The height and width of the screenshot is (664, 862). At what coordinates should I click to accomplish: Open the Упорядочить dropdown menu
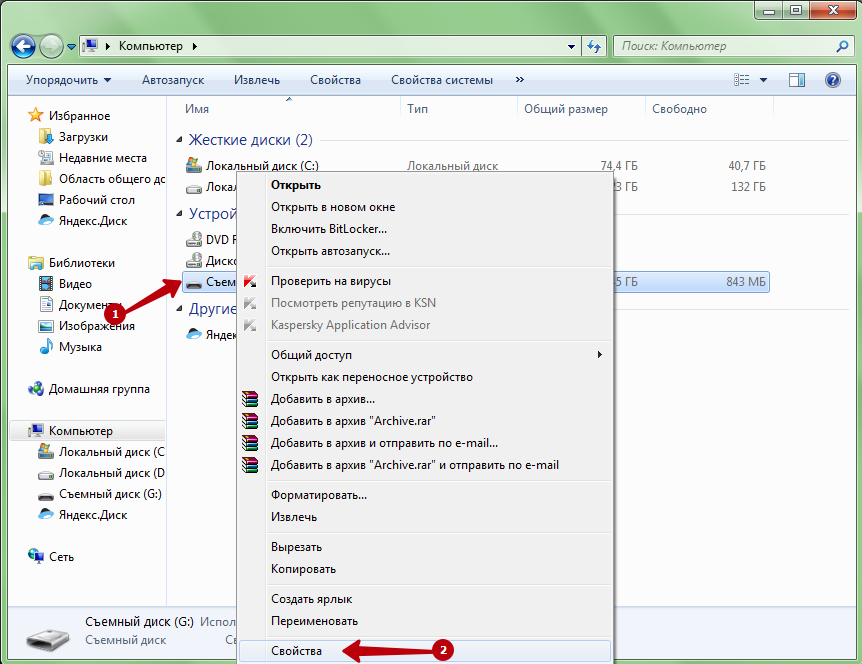point(68,80)
